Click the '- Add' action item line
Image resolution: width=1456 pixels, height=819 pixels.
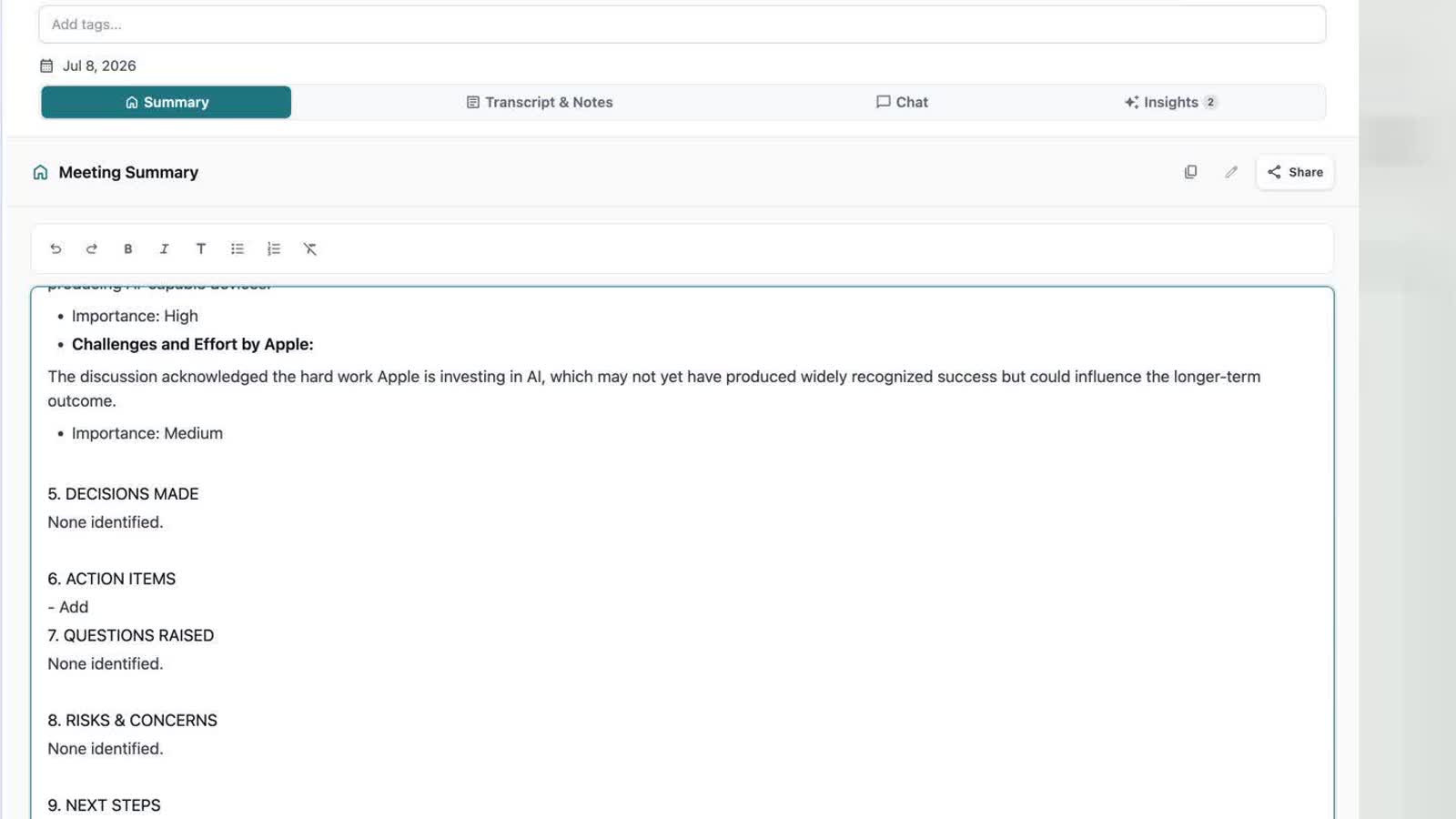pyautogui.click(x=68, y=607)
